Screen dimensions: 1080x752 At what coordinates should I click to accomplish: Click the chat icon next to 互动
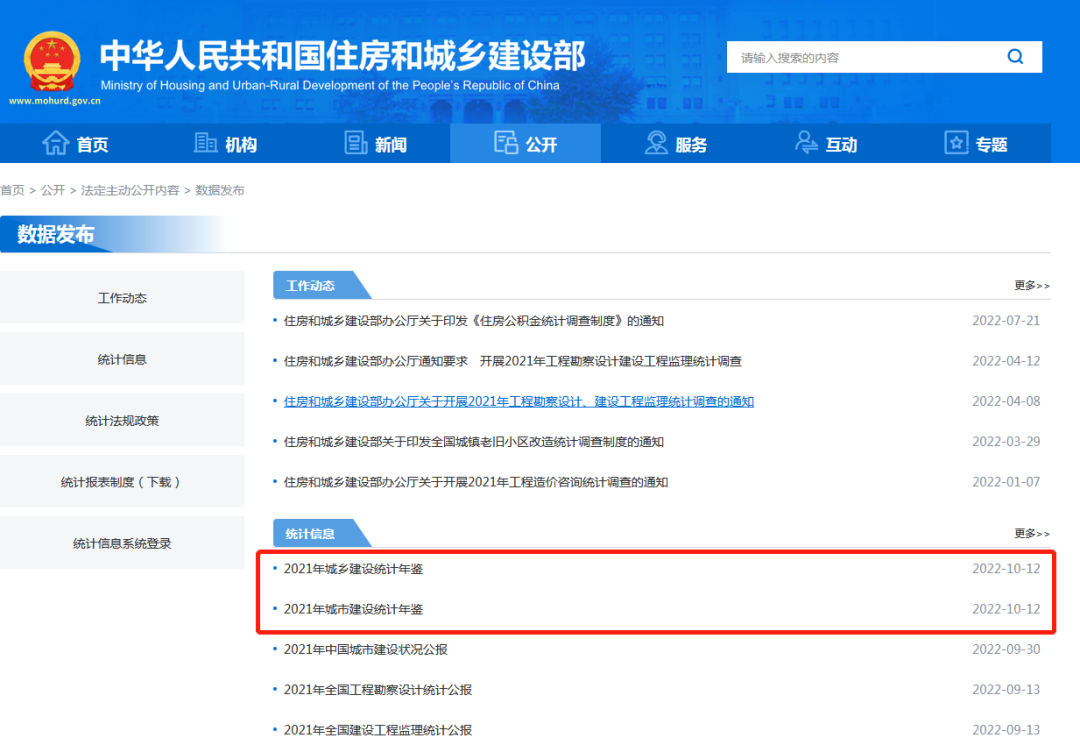[x=805, y=142]
